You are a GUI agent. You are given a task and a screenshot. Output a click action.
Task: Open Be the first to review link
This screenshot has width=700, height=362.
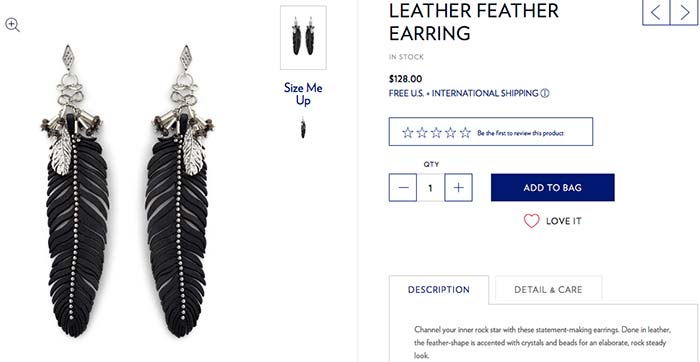pyautogui.click(x=520, y=133)
